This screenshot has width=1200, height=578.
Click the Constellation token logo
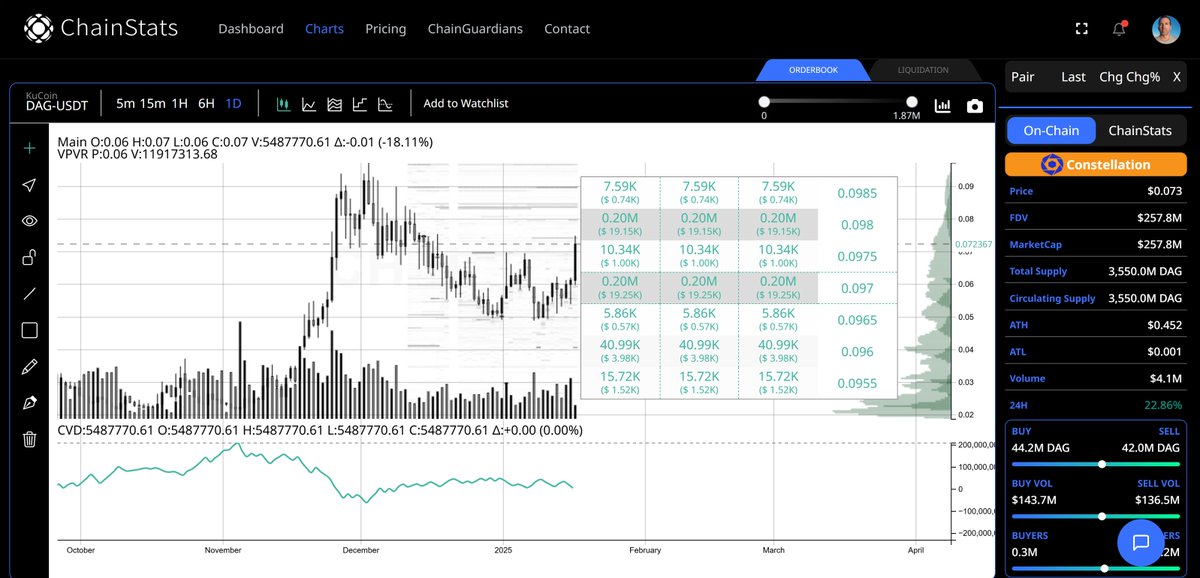[x=1051, y=165]
